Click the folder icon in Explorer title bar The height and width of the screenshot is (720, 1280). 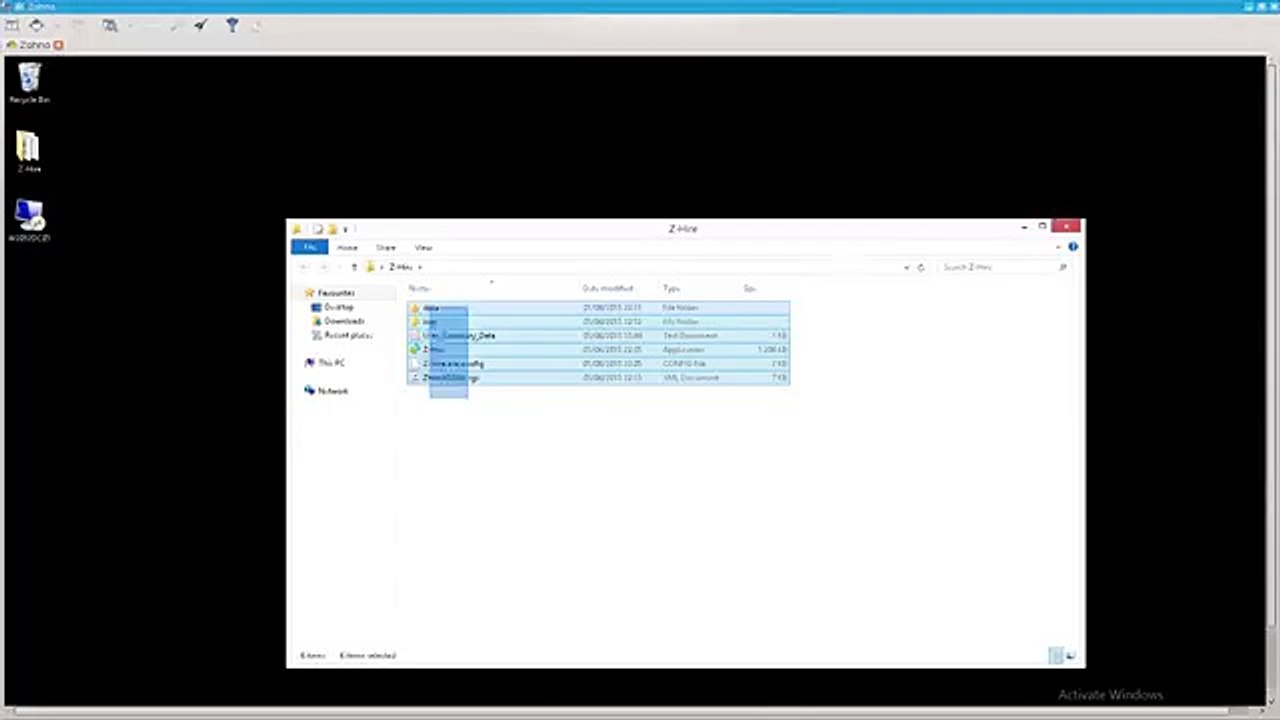click(296, 229)
